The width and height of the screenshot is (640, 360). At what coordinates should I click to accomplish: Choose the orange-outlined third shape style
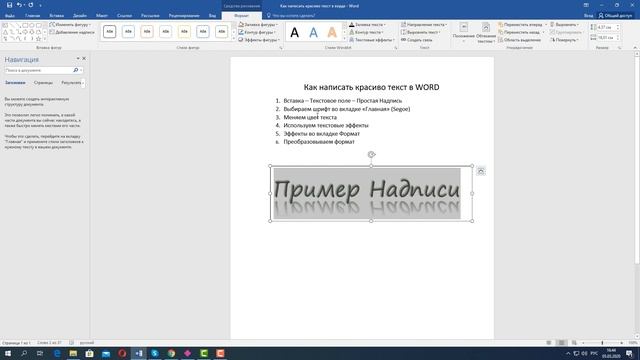pos(147,31)
